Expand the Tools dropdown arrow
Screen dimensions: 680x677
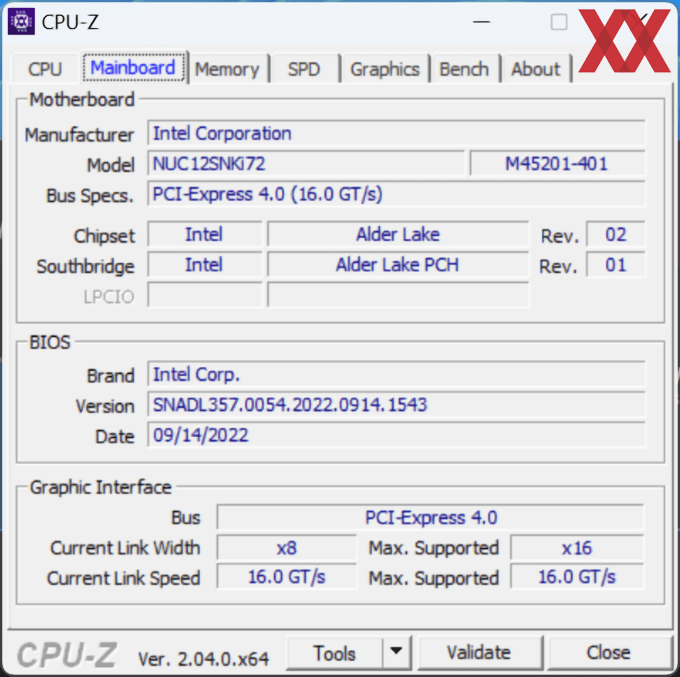(396, 653)
